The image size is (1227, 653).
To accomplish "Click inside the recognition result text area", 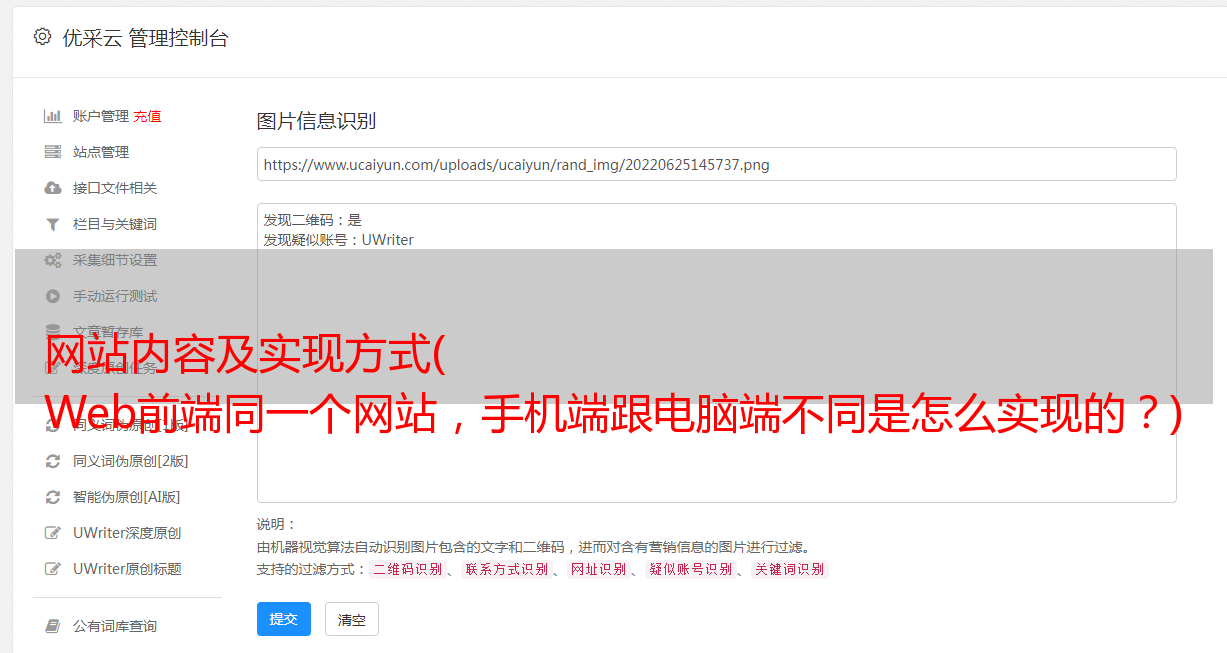I will 716,352.
